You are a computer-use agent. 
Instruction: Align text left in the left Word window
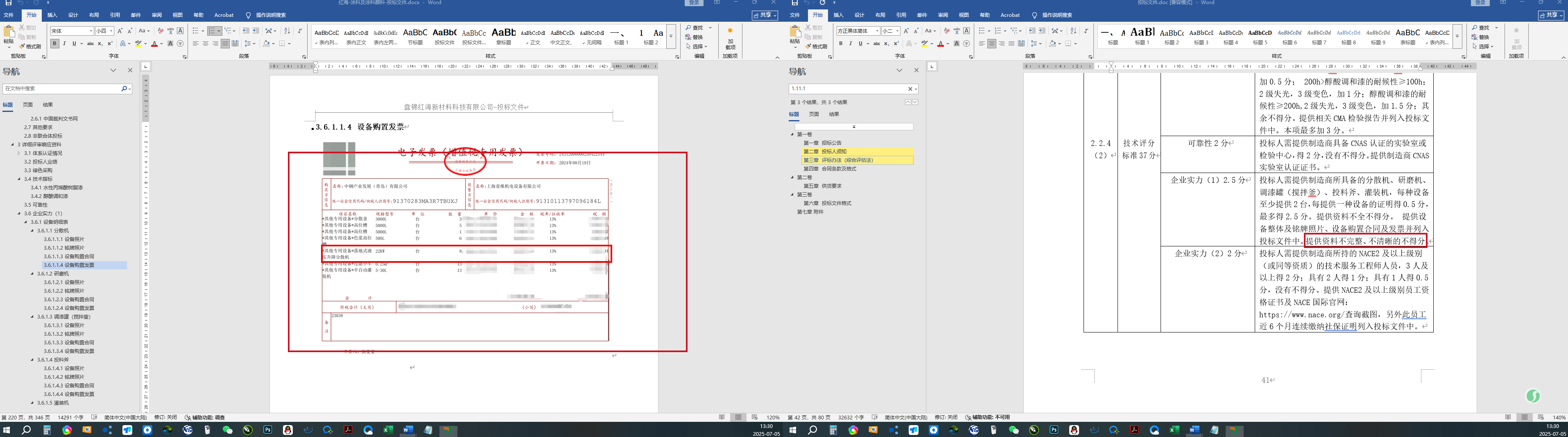point(195,43)
